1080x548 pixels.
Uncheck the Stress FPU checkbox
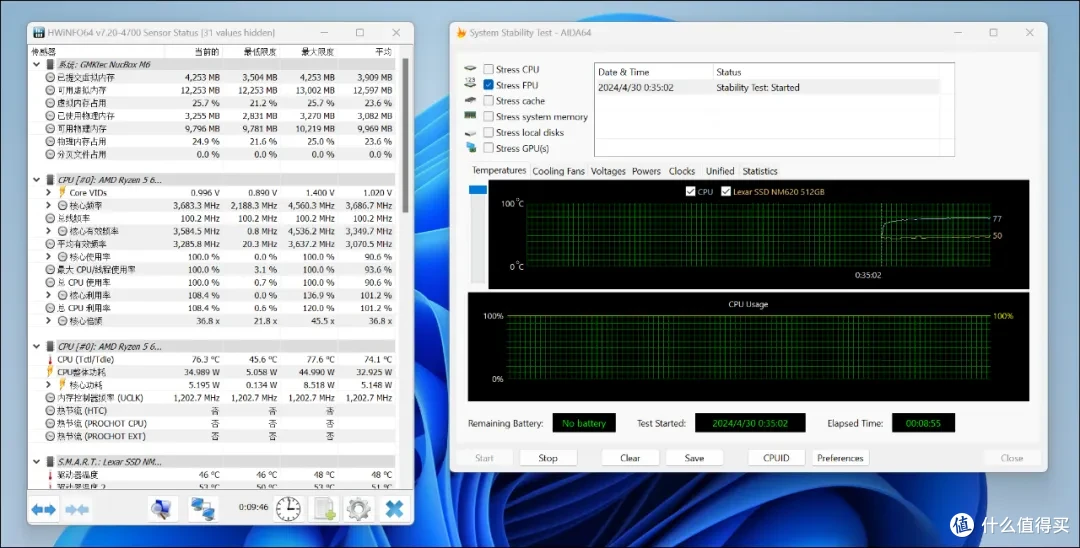(x=488, y=85)
